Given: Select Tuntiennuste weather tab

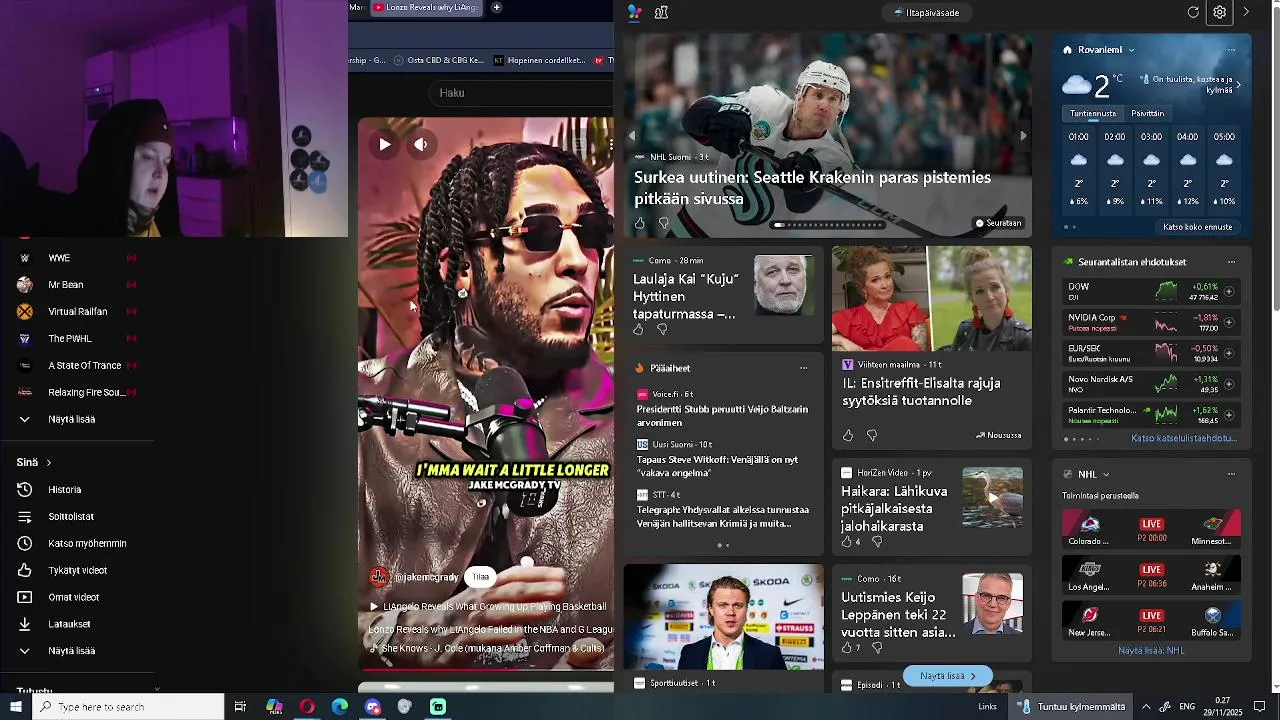Looking at the screenshot, I should coord(1092,114).
